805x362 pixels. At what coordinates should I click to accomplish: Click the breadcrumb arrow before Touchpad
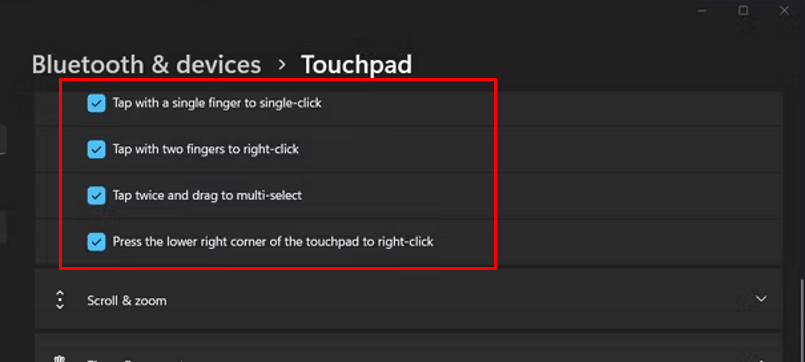click(x=281, y=65)
